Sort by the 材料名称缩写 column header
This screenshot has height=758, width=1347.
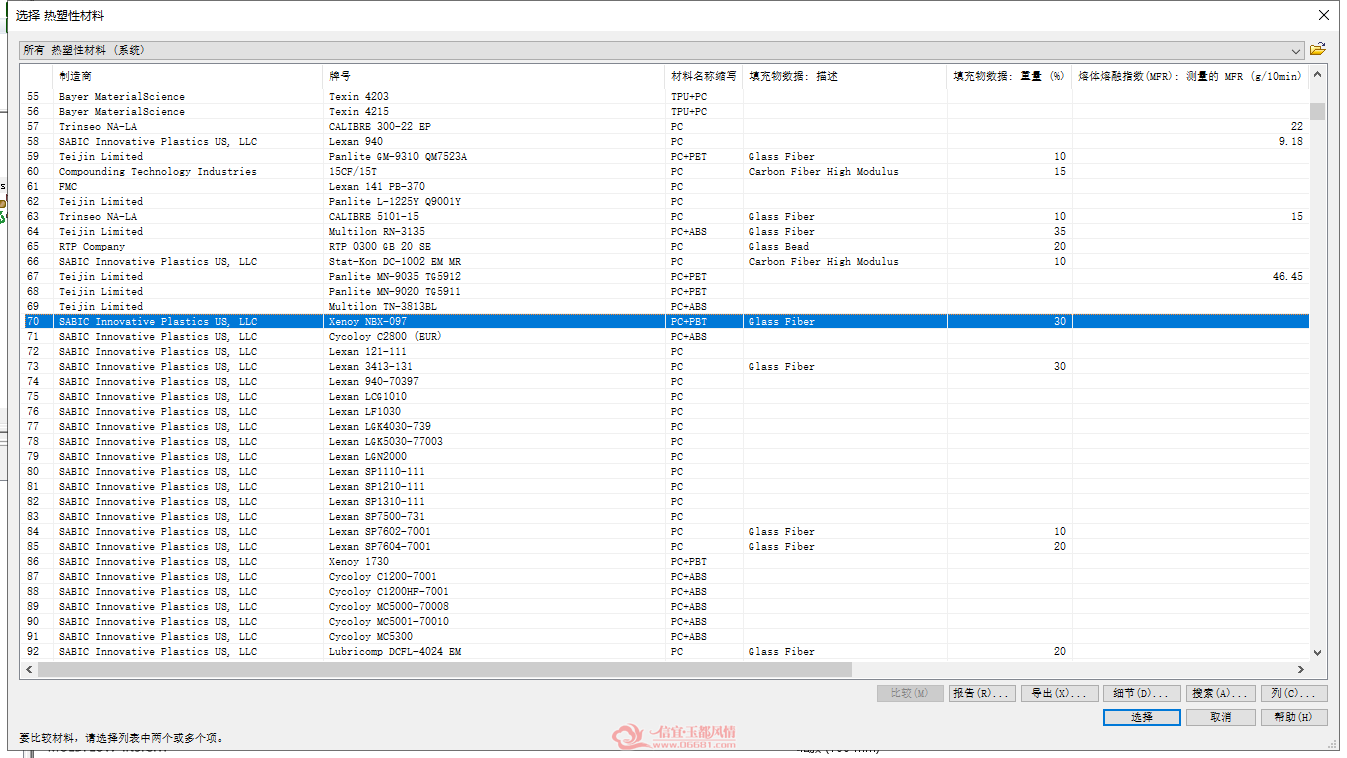[x=704, y=76]
